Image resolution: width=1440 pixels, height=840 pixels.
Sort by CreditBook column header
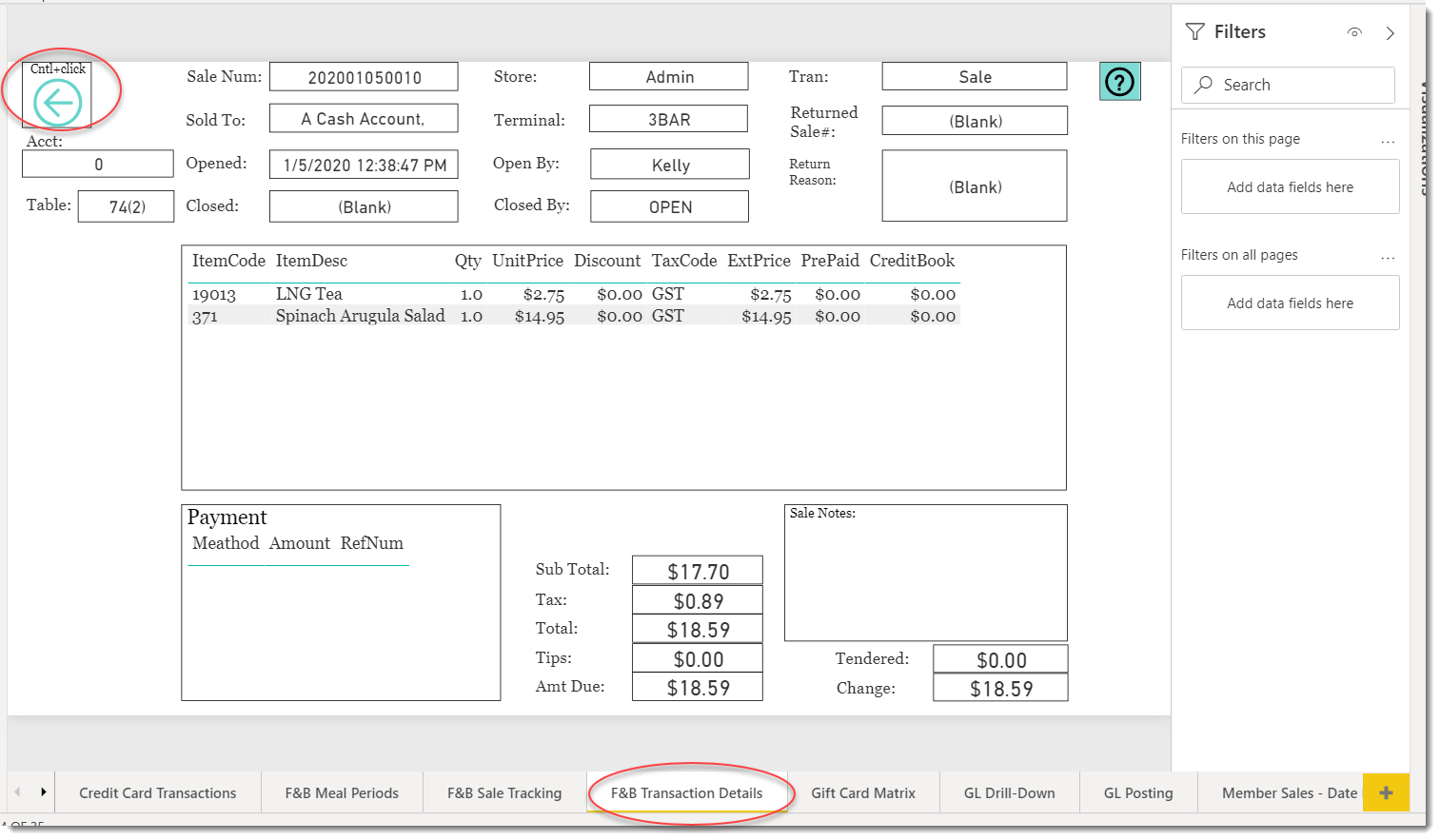[x=912, y=261]
